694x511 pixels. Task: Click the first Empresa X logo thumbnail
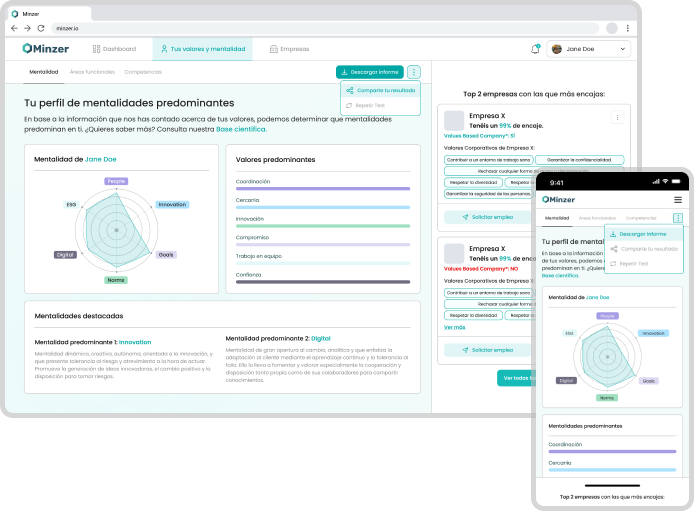pos(454,120)
